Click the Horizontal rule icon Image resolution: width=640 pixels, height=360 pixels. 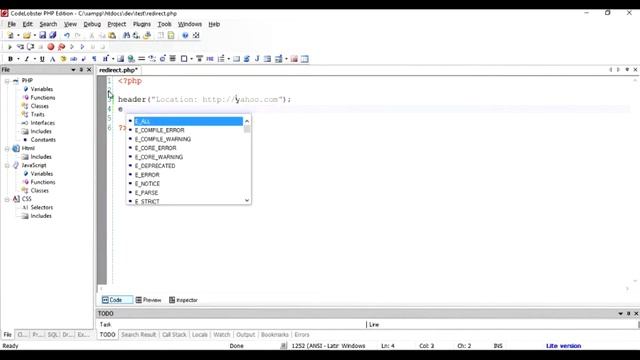click(142, 59)
